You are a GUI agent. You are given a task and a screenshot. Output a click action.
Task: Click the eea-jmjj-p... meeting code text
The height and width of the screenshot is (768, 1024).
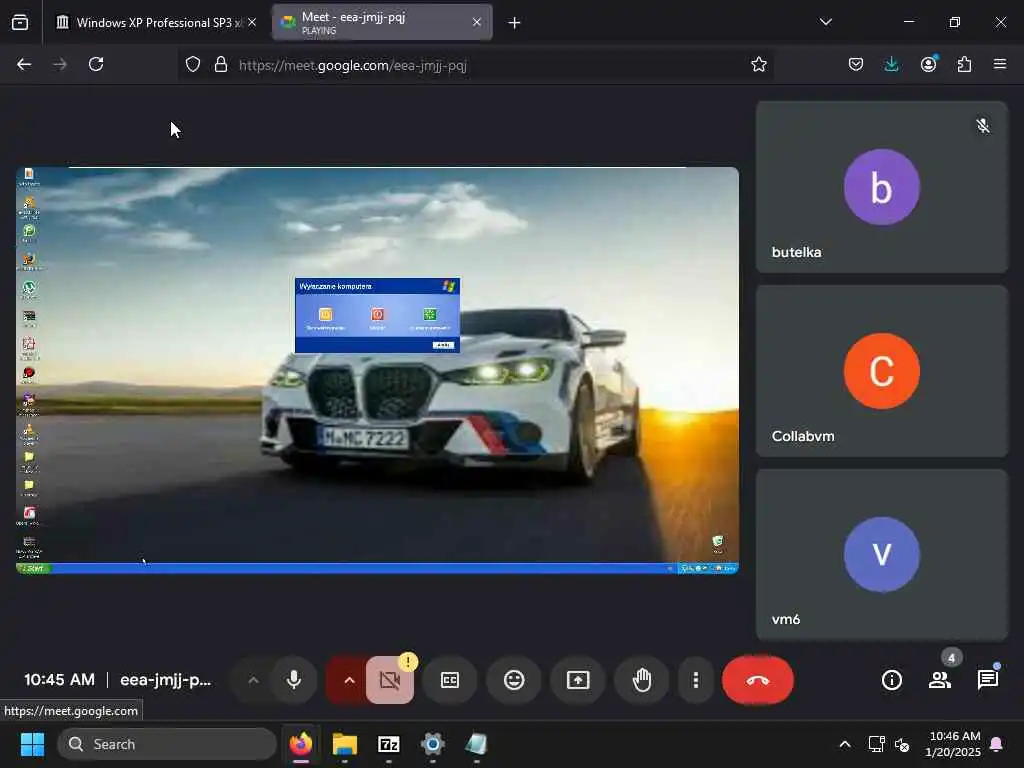click(x=165, y=680)
